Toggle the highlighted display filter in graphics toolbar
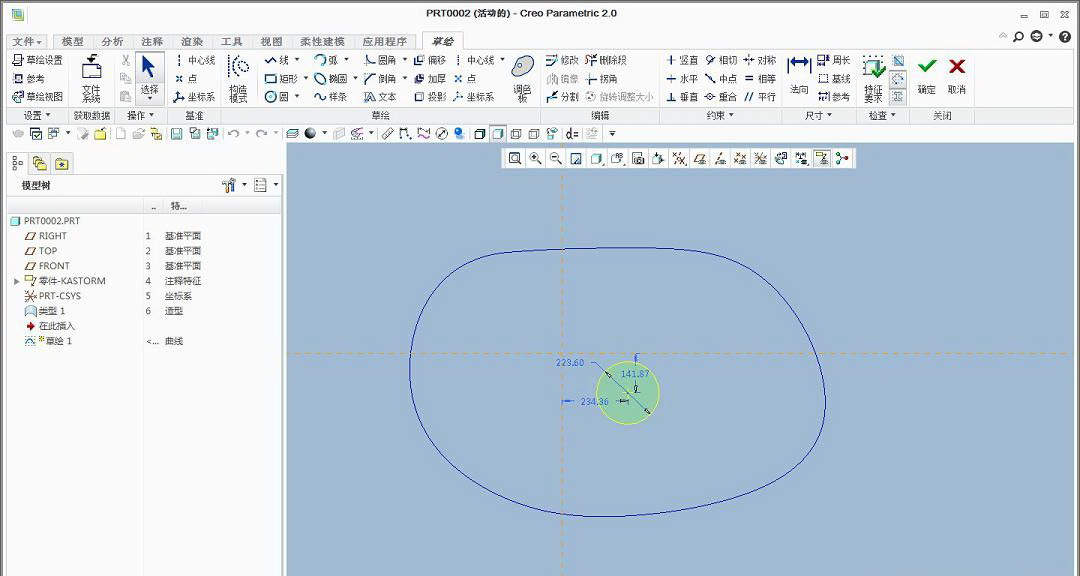 click(821, 158)
